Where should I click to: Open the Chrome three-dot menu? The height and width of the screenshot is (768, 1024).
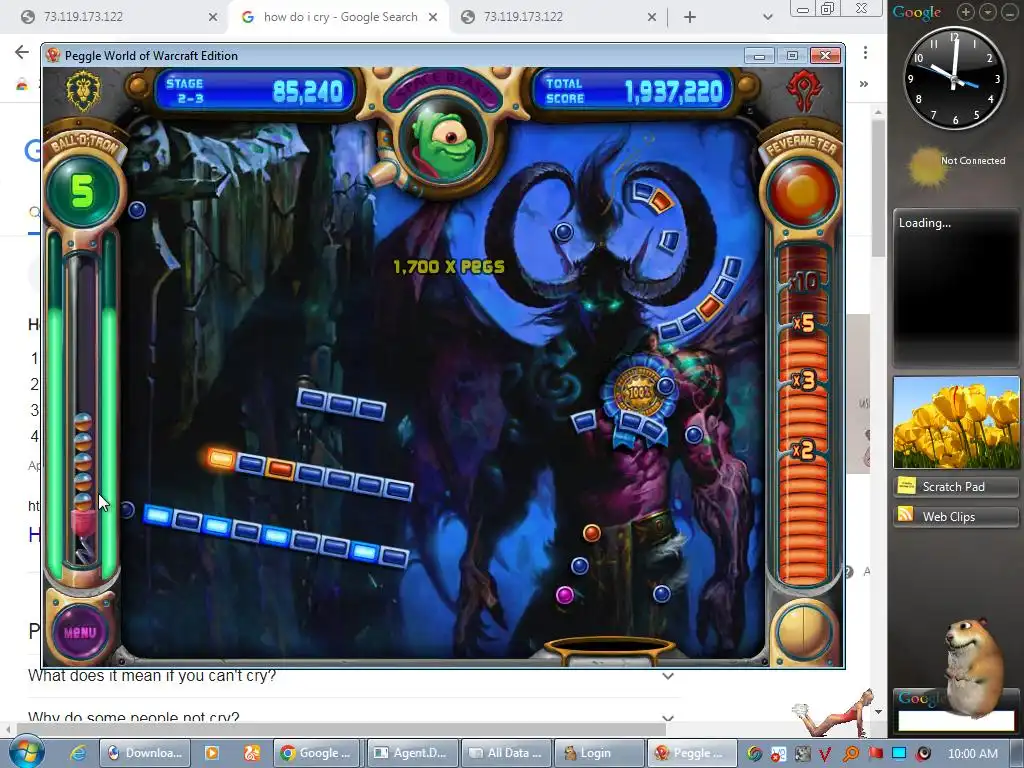tap(865, 52)
